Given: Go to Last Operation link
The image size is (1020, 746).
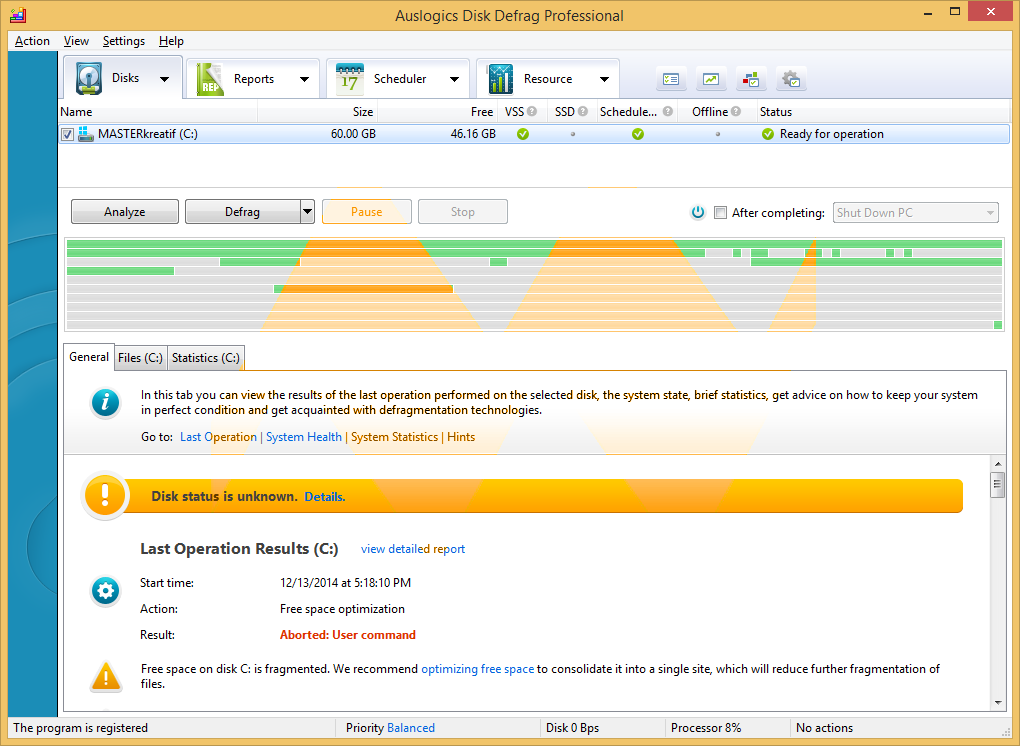Looking at the screenshot, I should [x=219, y=437].
